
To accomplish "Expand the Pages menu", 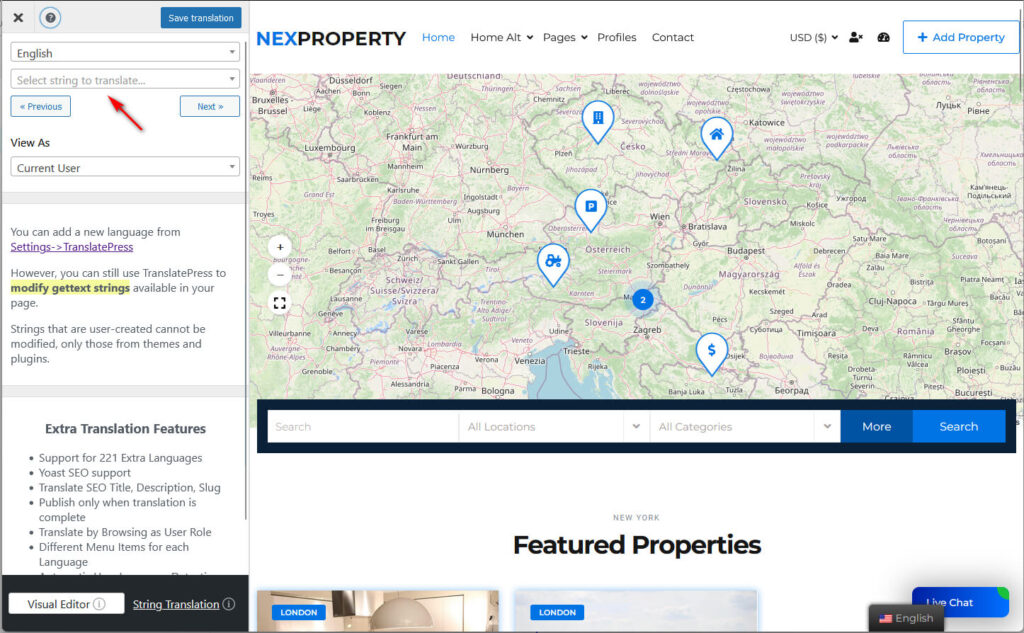I will pyautogui.click(x=565, y=37).
